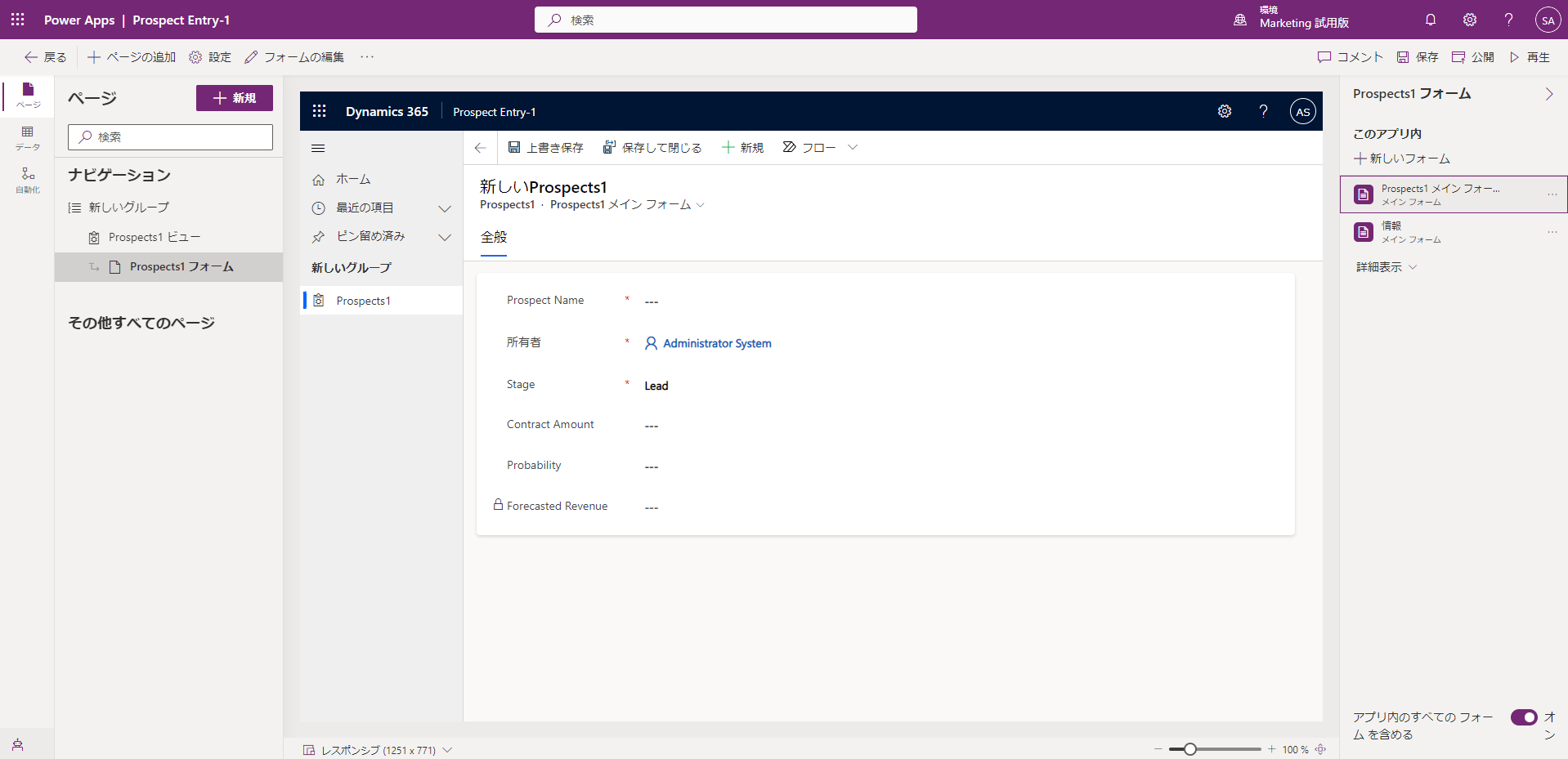Toggle アプリ内のすべてのフォームを含める switch
Image resolution: width=1568 pixels, height=759 pixels.
[x=1524, y=717]
